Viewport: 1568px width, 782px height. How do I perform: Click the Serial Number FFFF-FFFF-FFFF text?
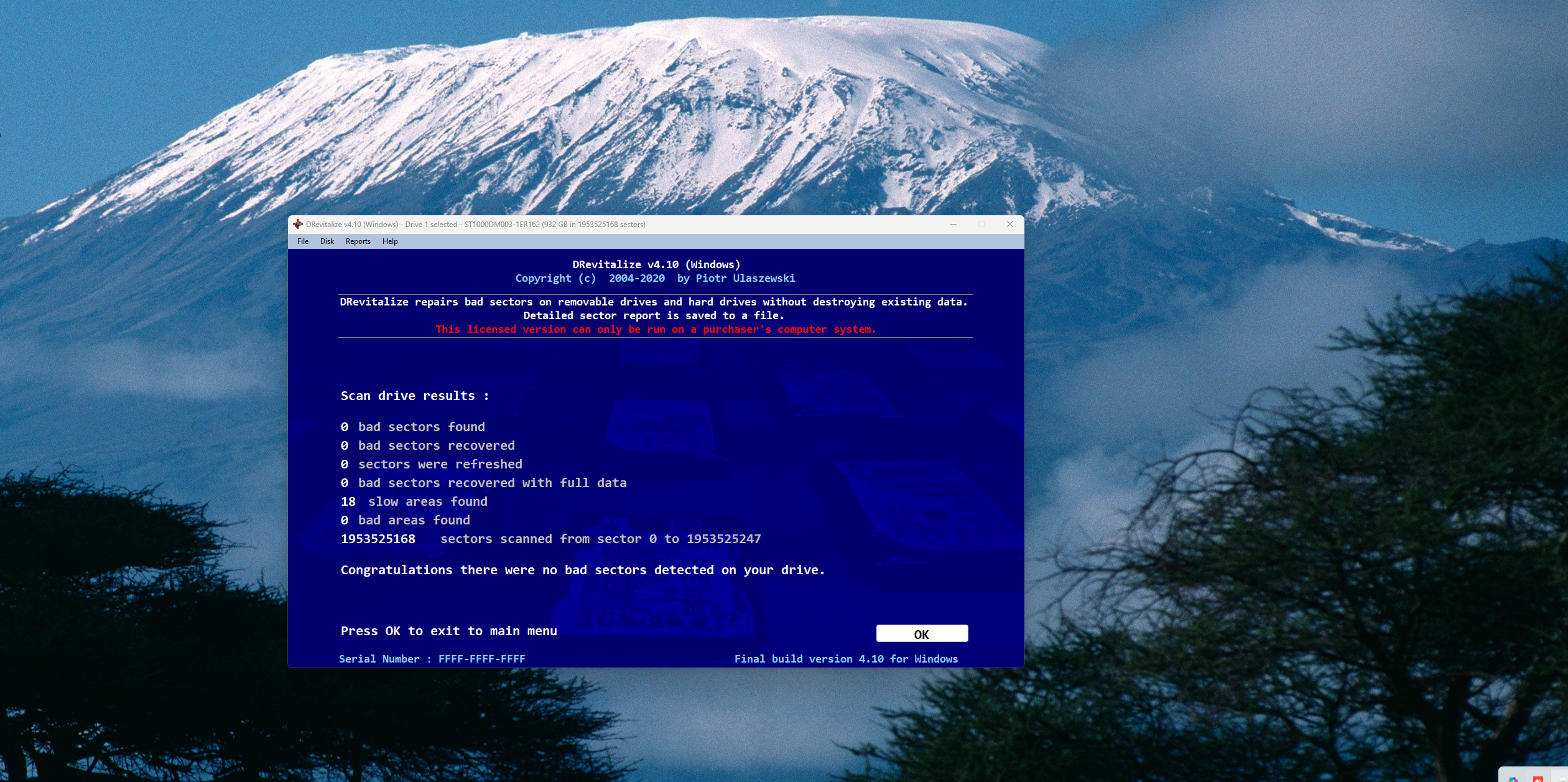432,659
